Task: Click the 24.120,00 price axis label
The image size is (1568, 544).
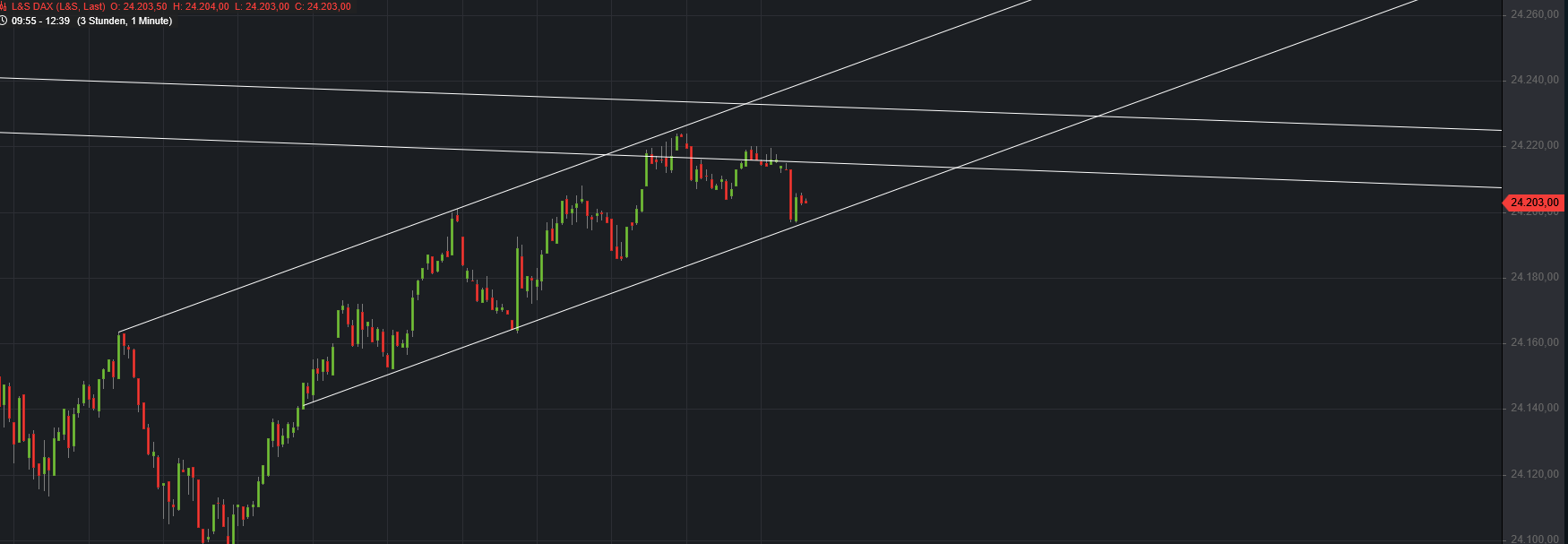Action: click(1534, 474)
